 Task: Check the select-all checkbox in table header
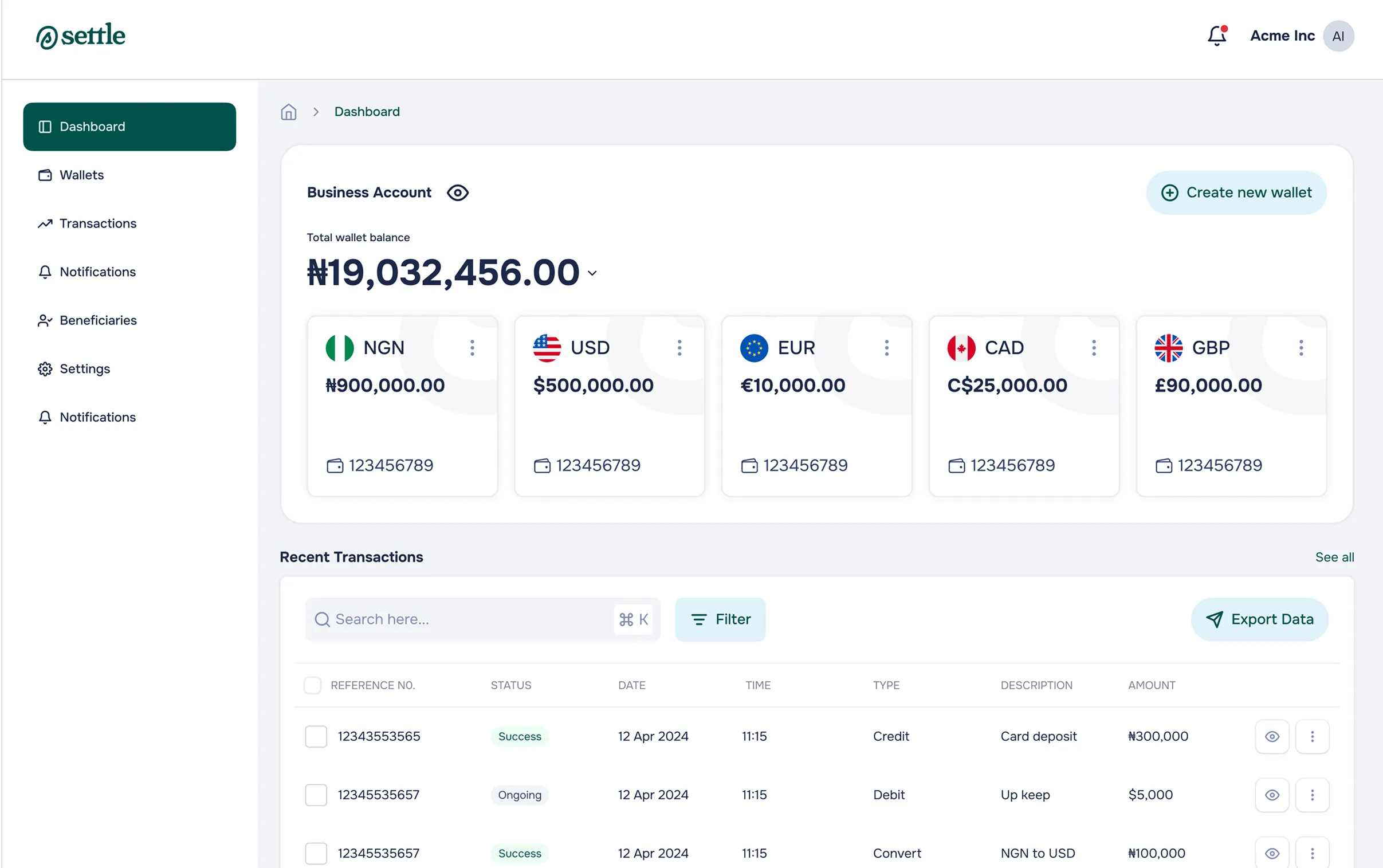click(313, 685)
